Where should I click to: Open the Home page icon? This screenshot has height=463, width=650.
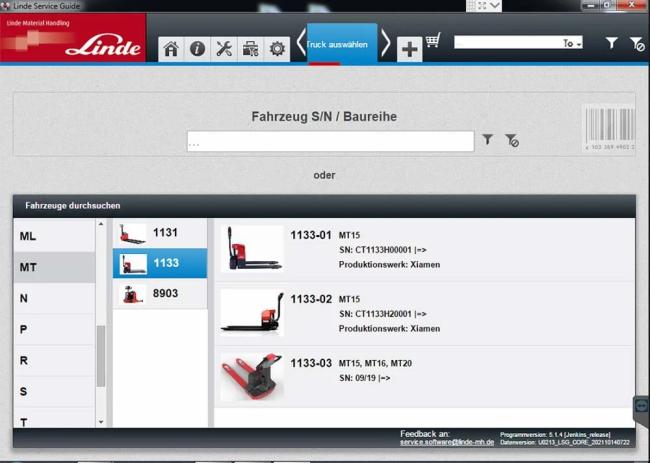171,49
